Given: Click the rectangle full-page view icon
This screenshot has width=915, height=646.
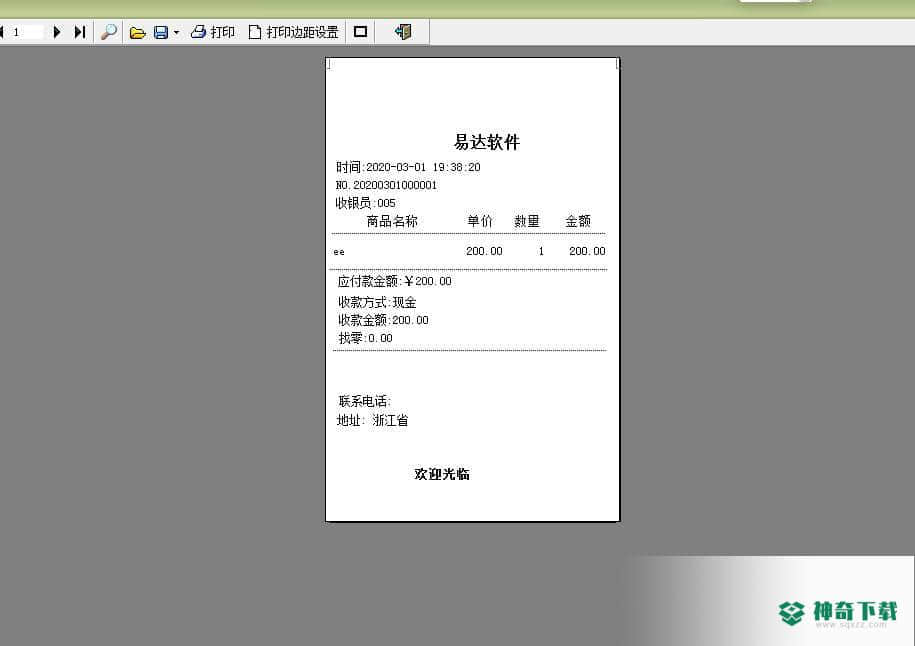Looking at the screenshot, I should 361,32.
